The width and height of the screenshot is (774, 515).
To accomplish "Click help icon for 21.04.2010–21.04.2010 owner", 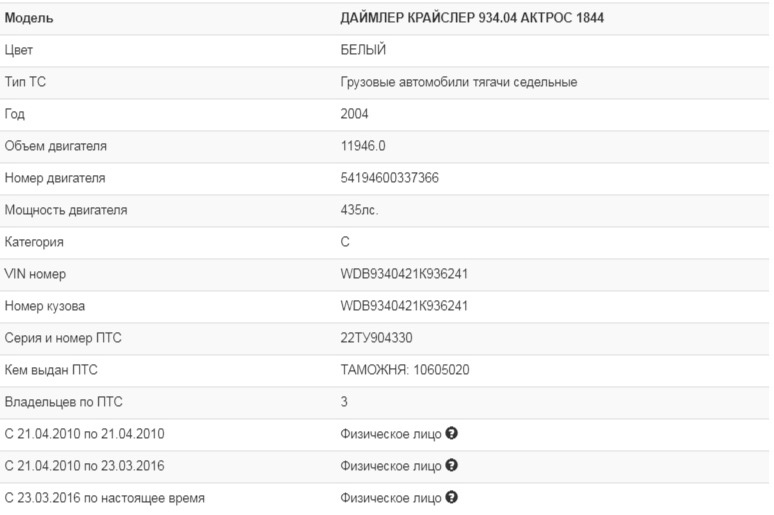I will point(451,433).
